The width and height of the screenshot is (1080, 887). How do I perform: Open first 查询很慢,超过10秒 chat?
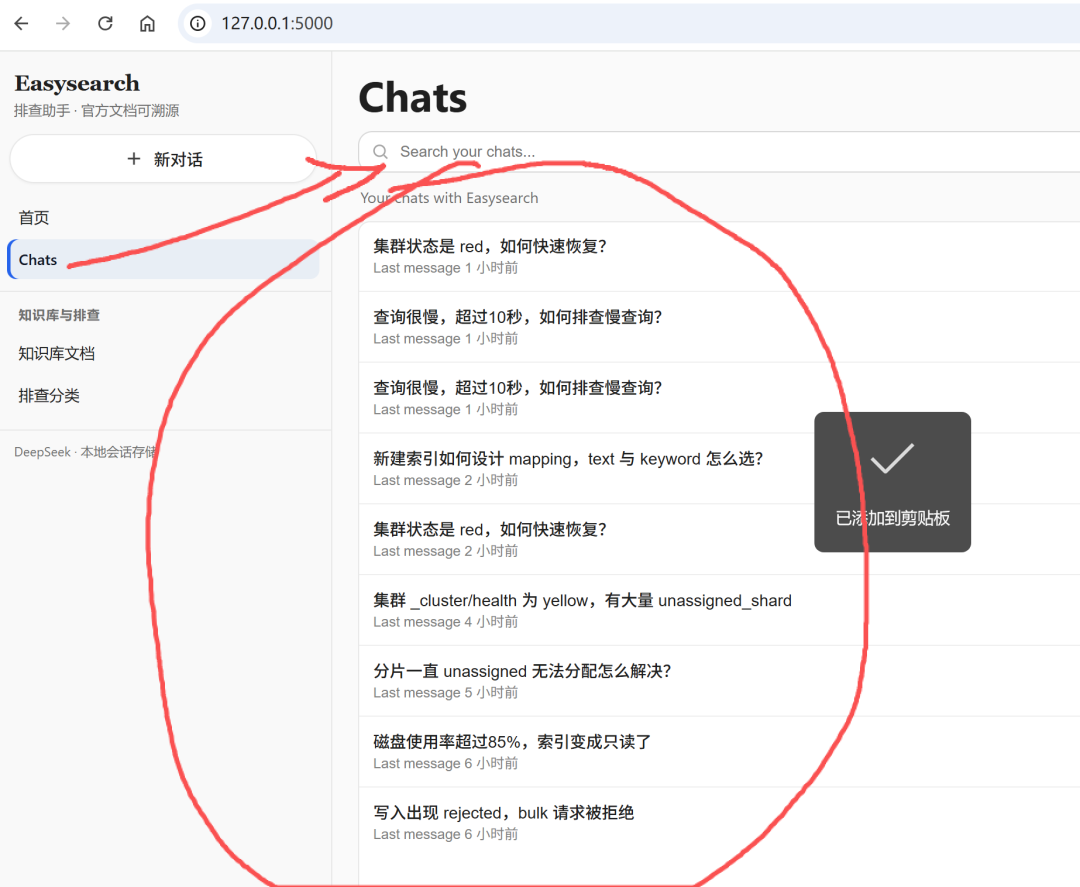[x=719, y=327]
